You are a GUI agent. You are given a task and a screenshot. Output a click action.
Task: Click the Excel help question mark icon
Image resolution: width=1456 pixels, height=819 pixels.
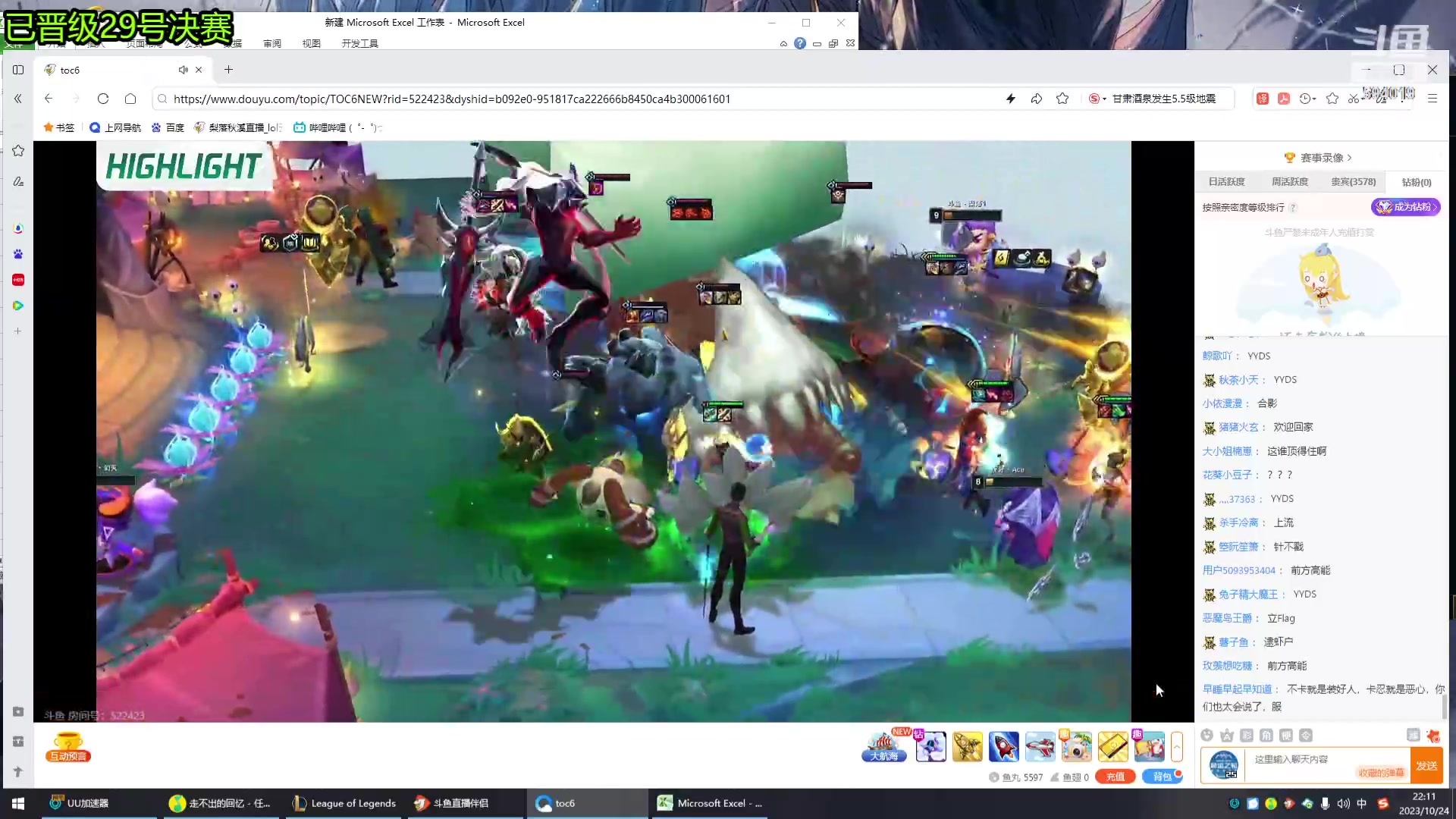[800, 43]
